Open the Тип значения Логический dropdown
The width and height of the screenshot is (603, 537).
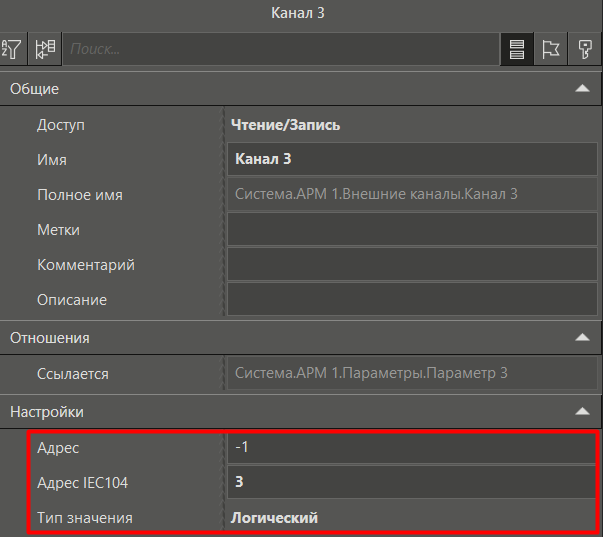click(412, 518)
